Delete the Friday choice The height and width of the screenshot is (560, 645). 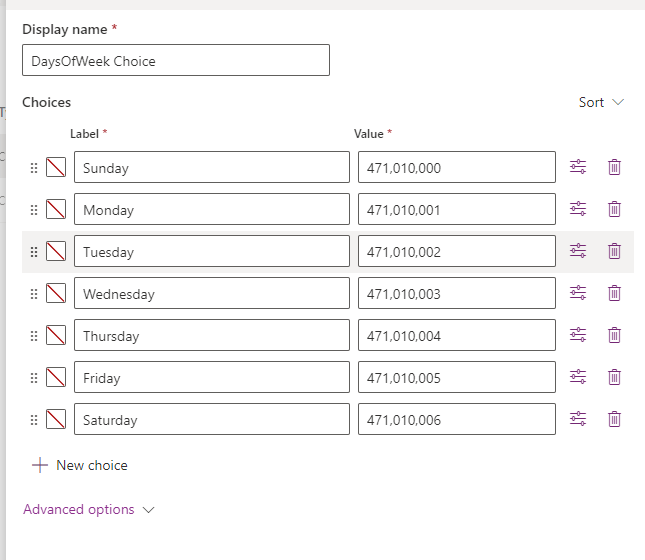614,377
